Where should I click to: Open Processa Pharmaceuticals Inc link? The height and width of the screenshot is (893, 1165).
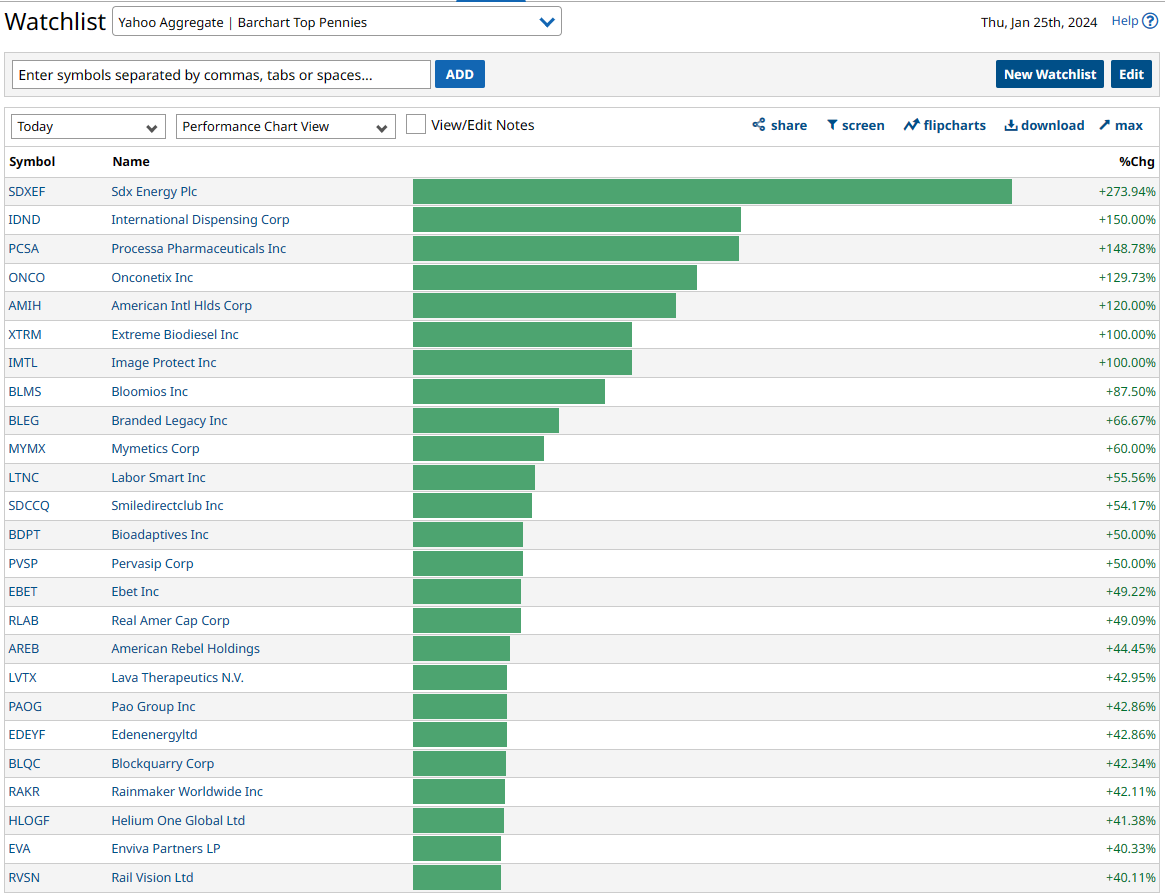198,249
